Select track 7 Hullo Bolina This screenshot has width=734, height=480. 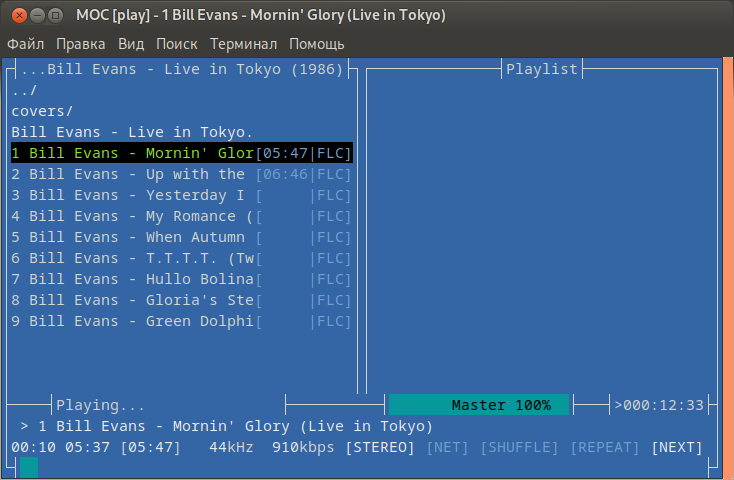pyautogui.click(x=182, y=279)
